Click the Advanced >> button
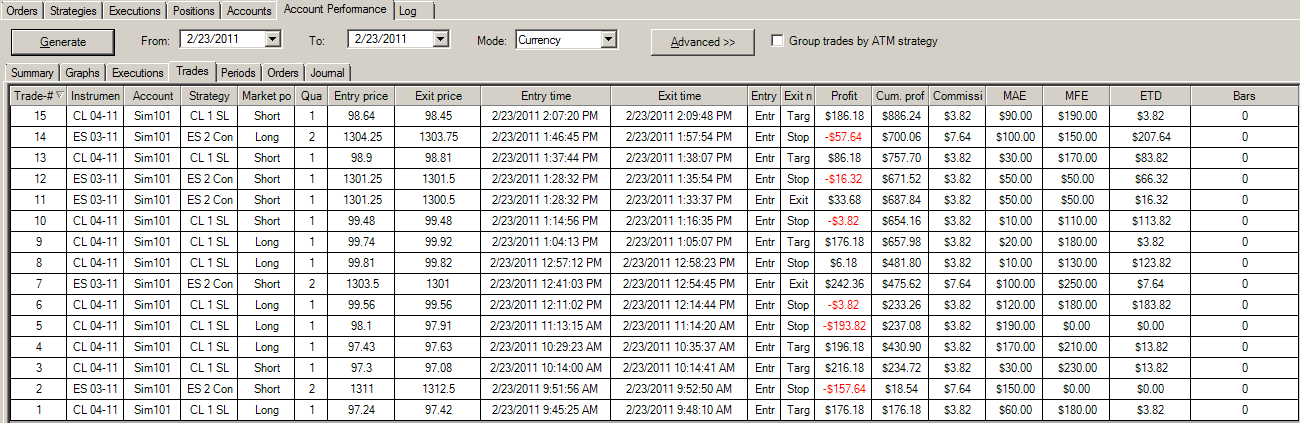 pyautogui.click(x=702, y=42)
